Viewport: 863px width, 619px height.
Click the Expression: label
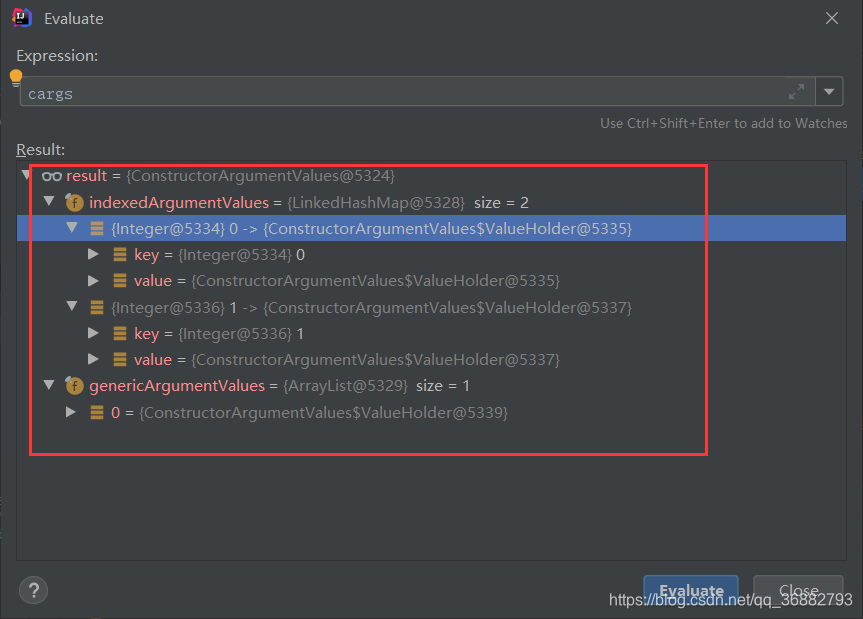57,56
